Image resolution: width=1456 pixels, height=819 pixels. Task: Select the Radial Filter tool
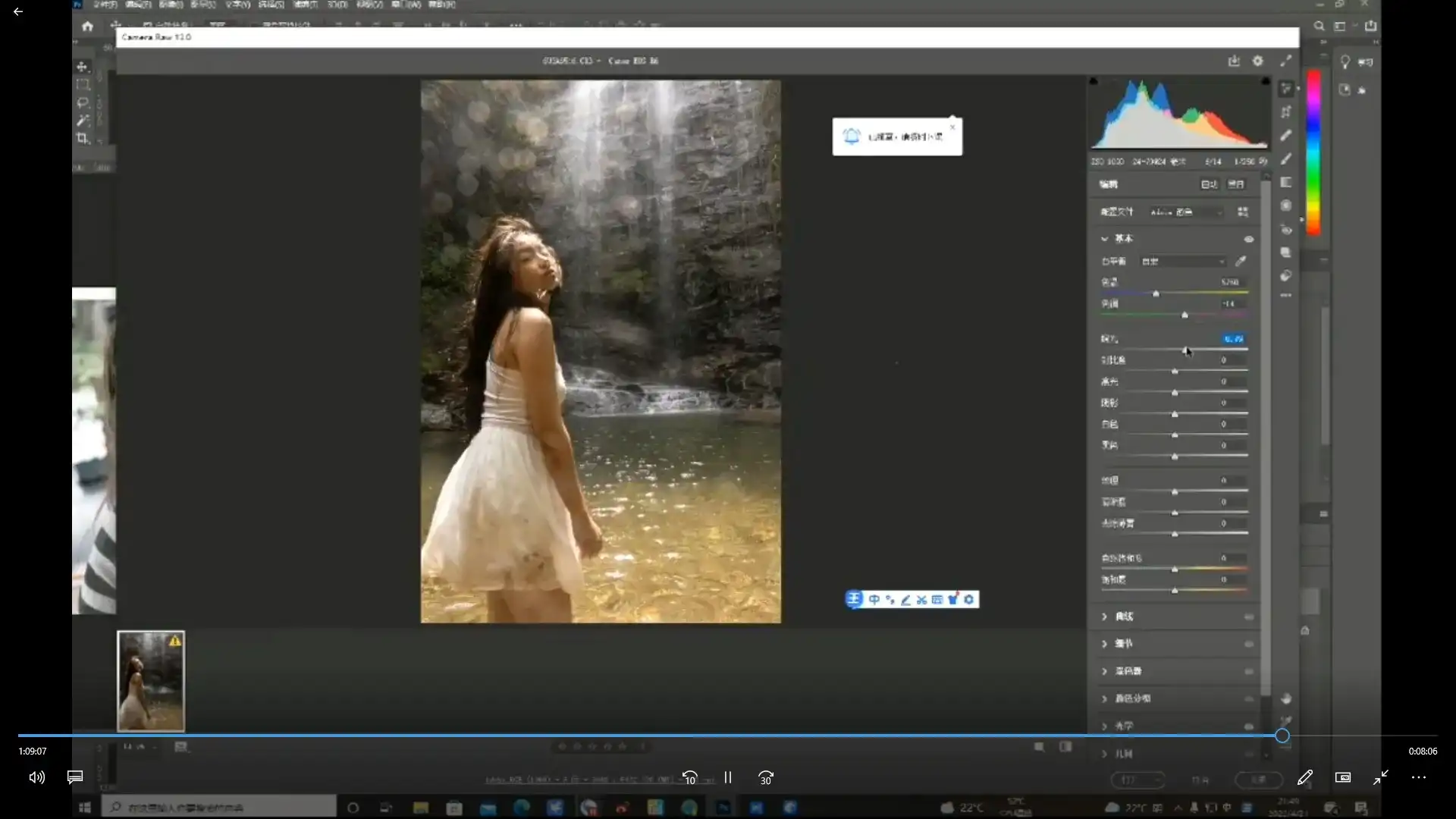coord(1286,206)
